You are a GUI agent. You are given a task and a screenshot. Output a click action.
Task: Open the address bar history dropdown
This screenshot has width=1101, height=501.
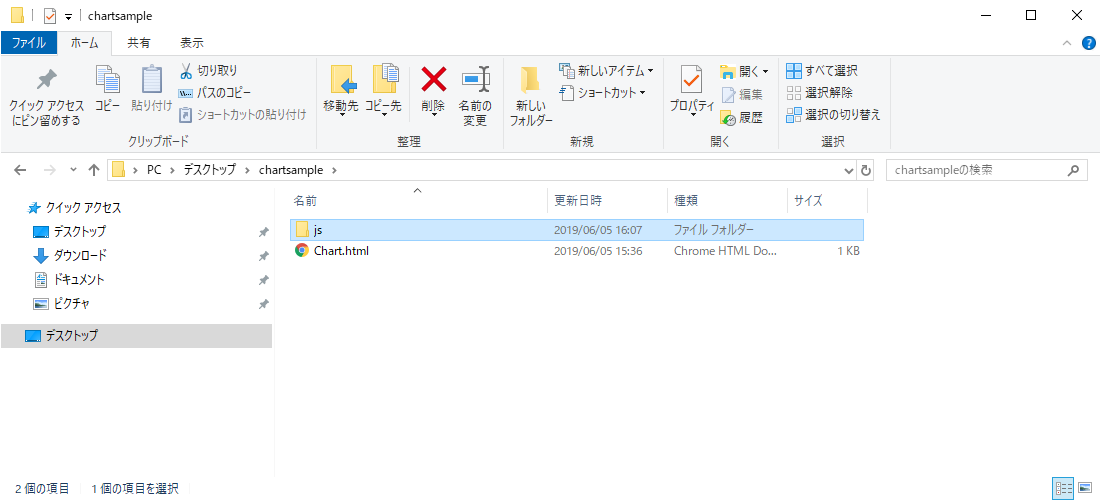850,170
